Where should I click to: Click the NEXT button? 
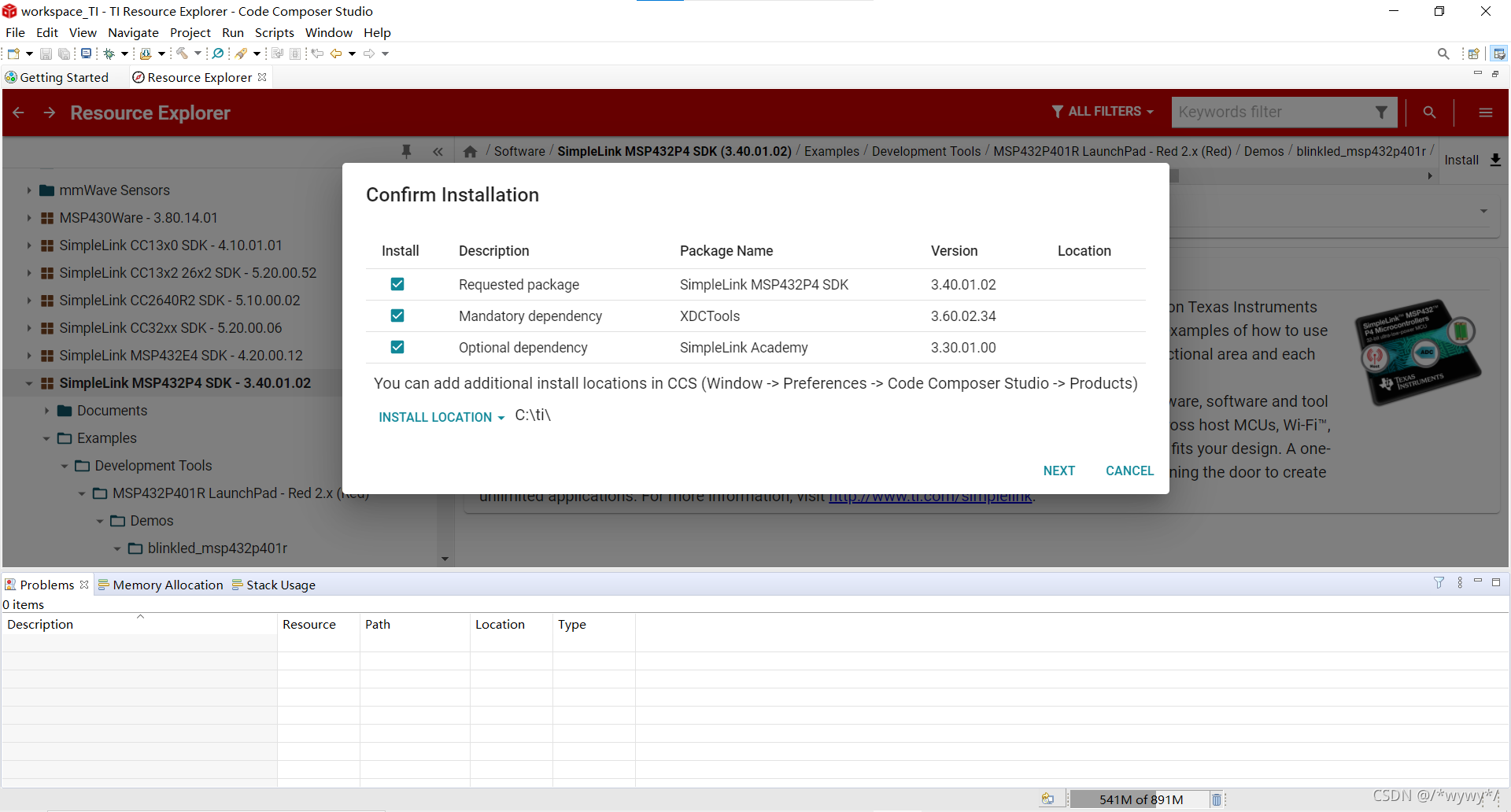tap(1059, 471)
